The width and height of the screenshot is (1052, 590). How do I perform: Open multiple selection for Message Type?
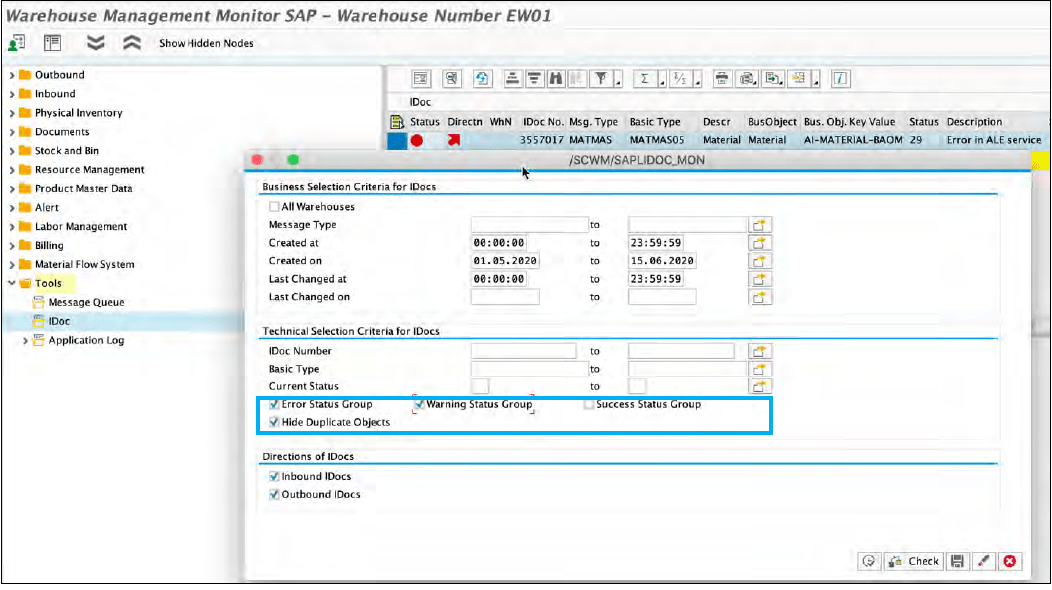759,225
